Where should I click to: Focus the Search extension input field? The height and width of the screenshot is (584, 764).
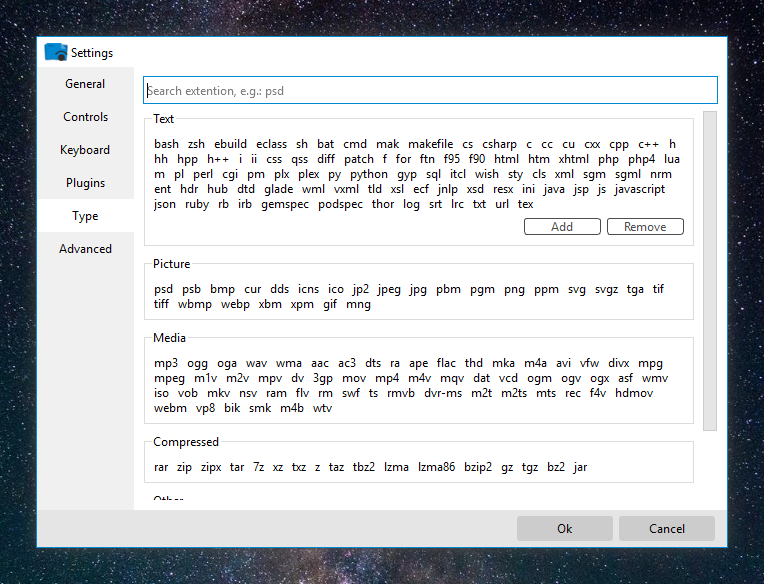click(x=430, y=90)
